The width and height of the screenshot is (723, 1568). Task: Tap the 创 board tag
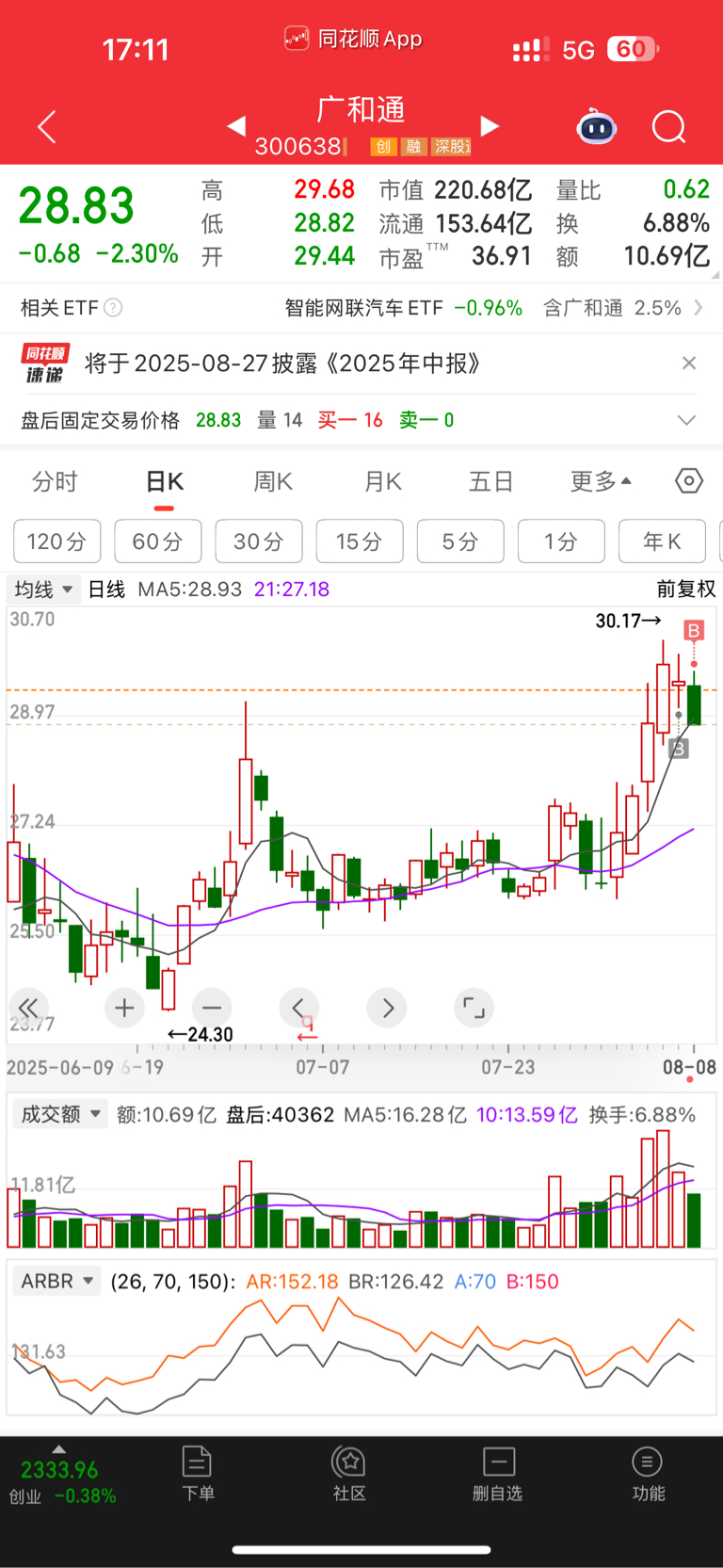382,147
